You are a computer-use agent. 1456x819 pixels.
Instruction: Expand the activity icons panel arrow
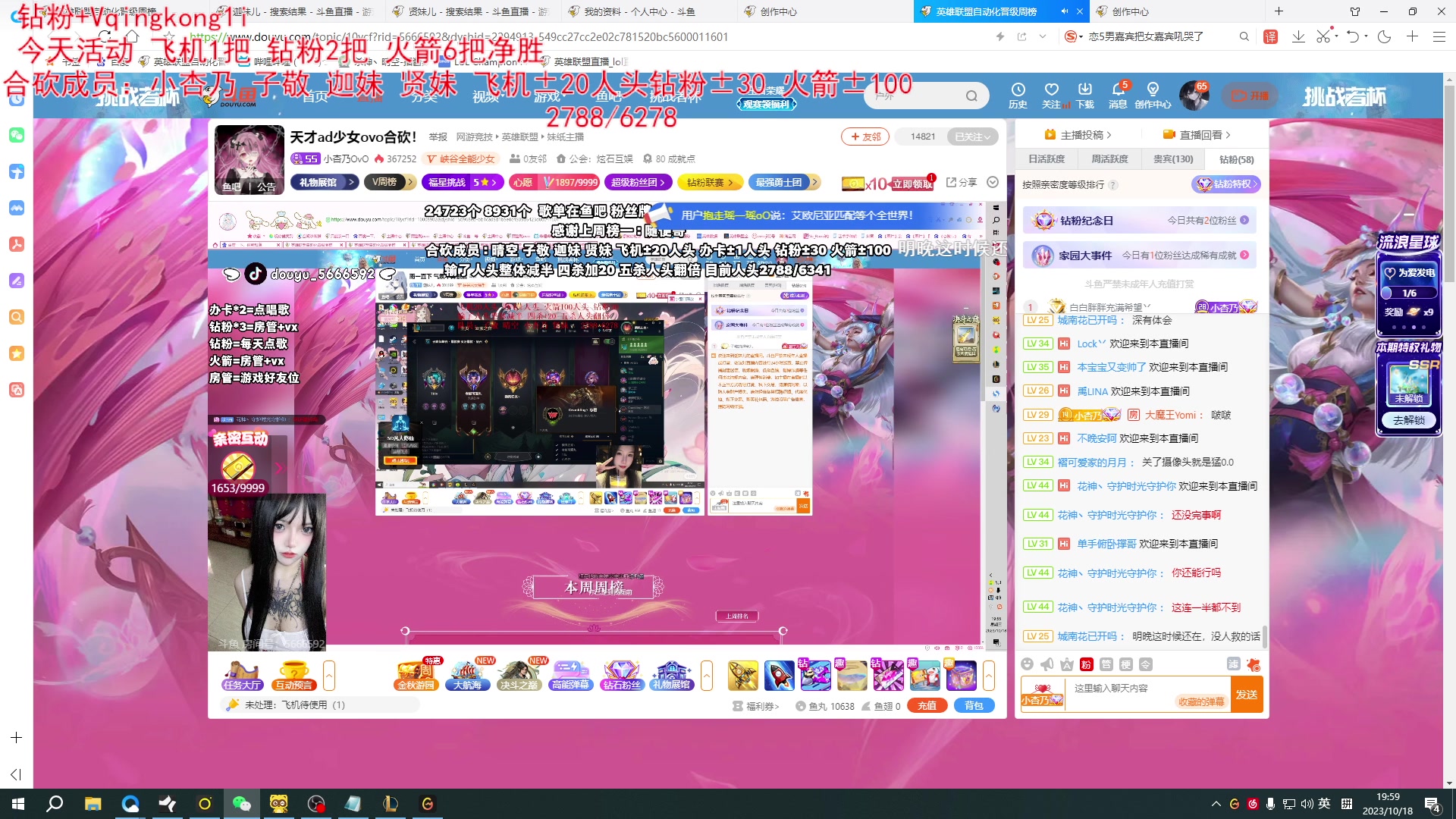[x=707, y=675]
